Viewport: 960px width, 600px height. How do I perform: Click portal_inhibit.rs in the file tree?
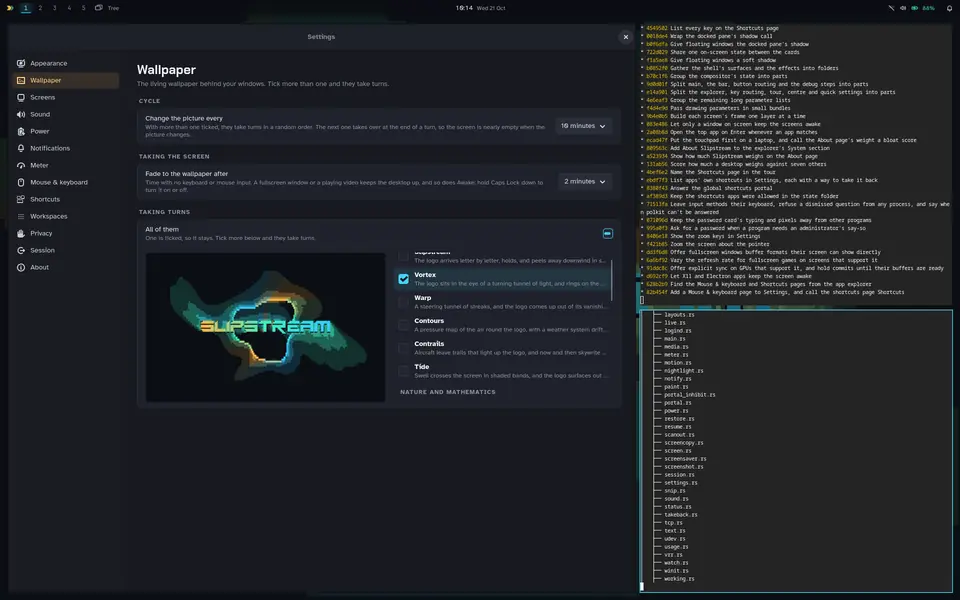(689, 395)
